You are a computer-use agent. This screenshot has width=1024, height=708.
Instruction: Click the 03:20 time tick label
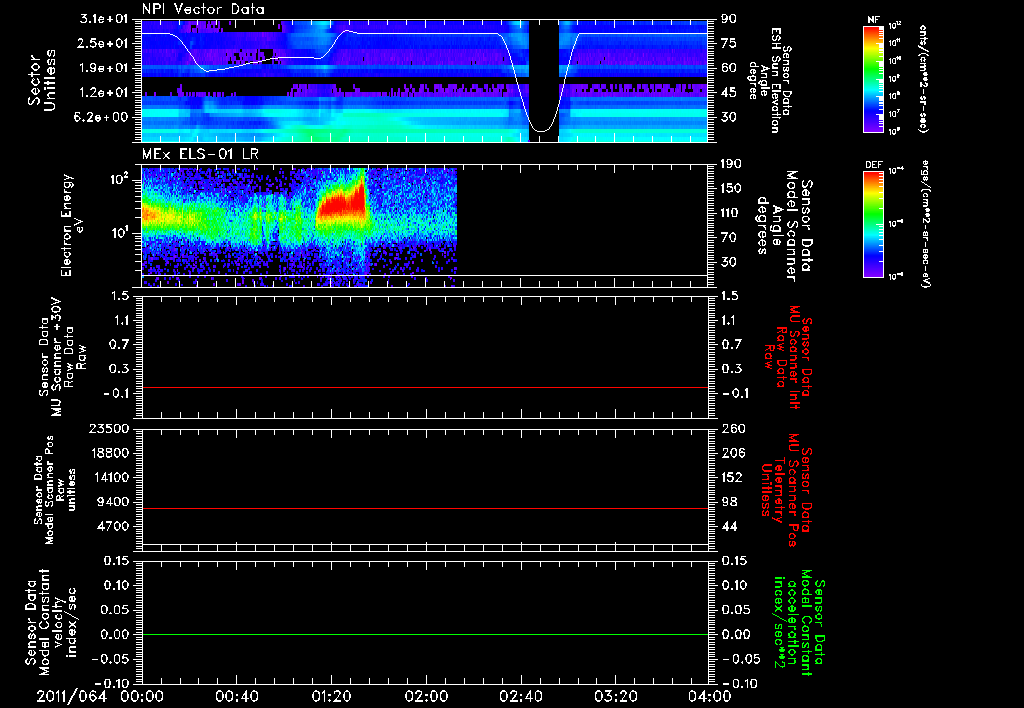point(615,696)
